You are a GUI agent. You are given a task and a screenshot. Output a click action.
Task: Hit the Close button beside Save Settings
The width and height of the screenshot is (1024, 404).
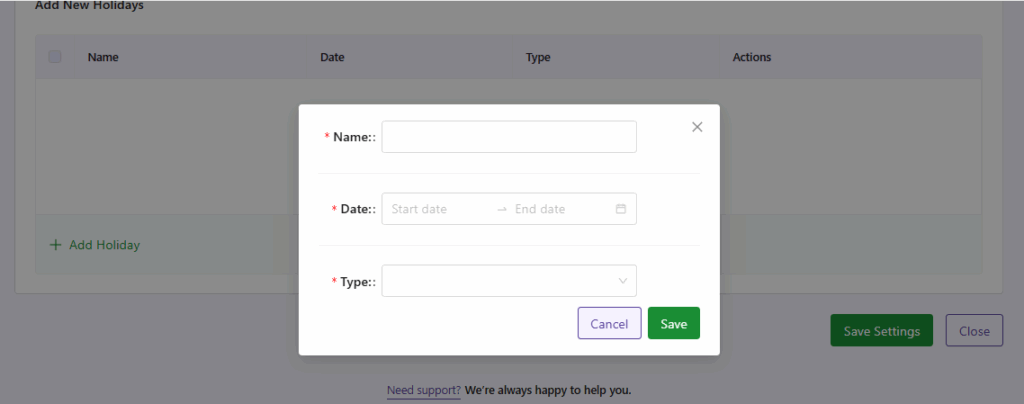pyautogui.click(x=973, y=331)
